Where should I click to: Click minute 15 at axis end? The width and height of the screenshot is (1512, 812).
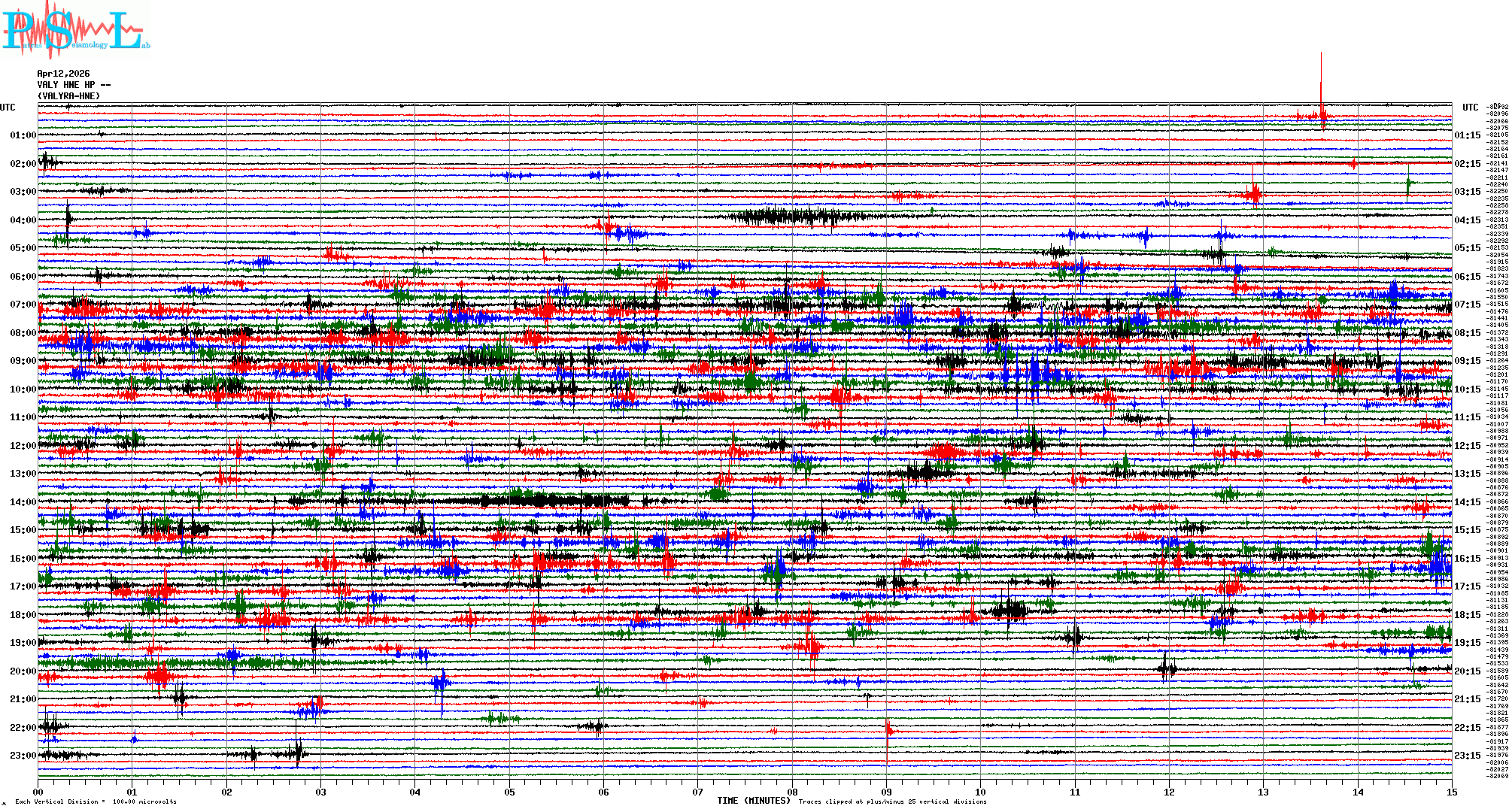(1451, 792)
